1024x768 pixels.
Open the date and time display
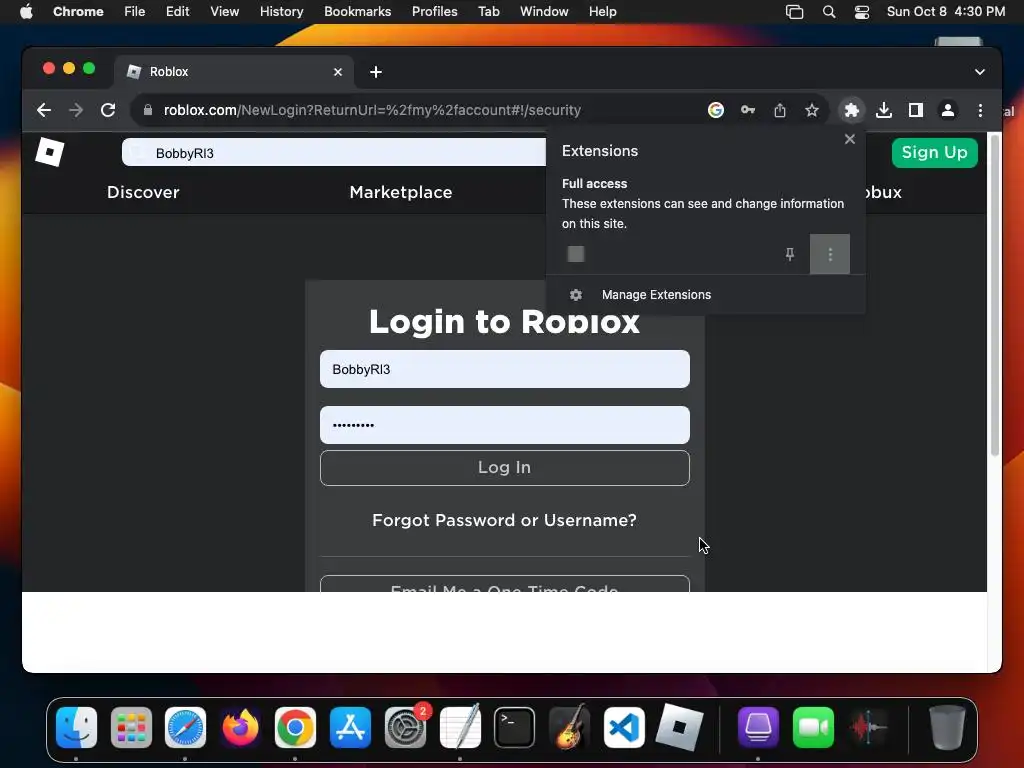946,11
